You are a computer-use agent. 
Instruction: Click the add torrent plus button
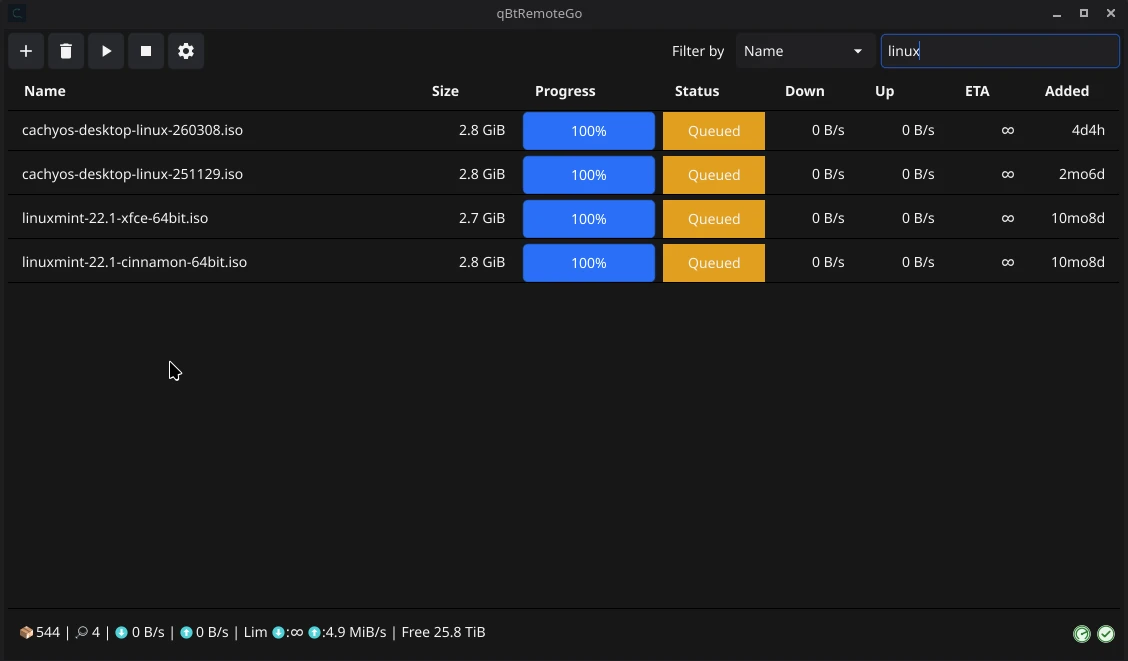[26, 51]
